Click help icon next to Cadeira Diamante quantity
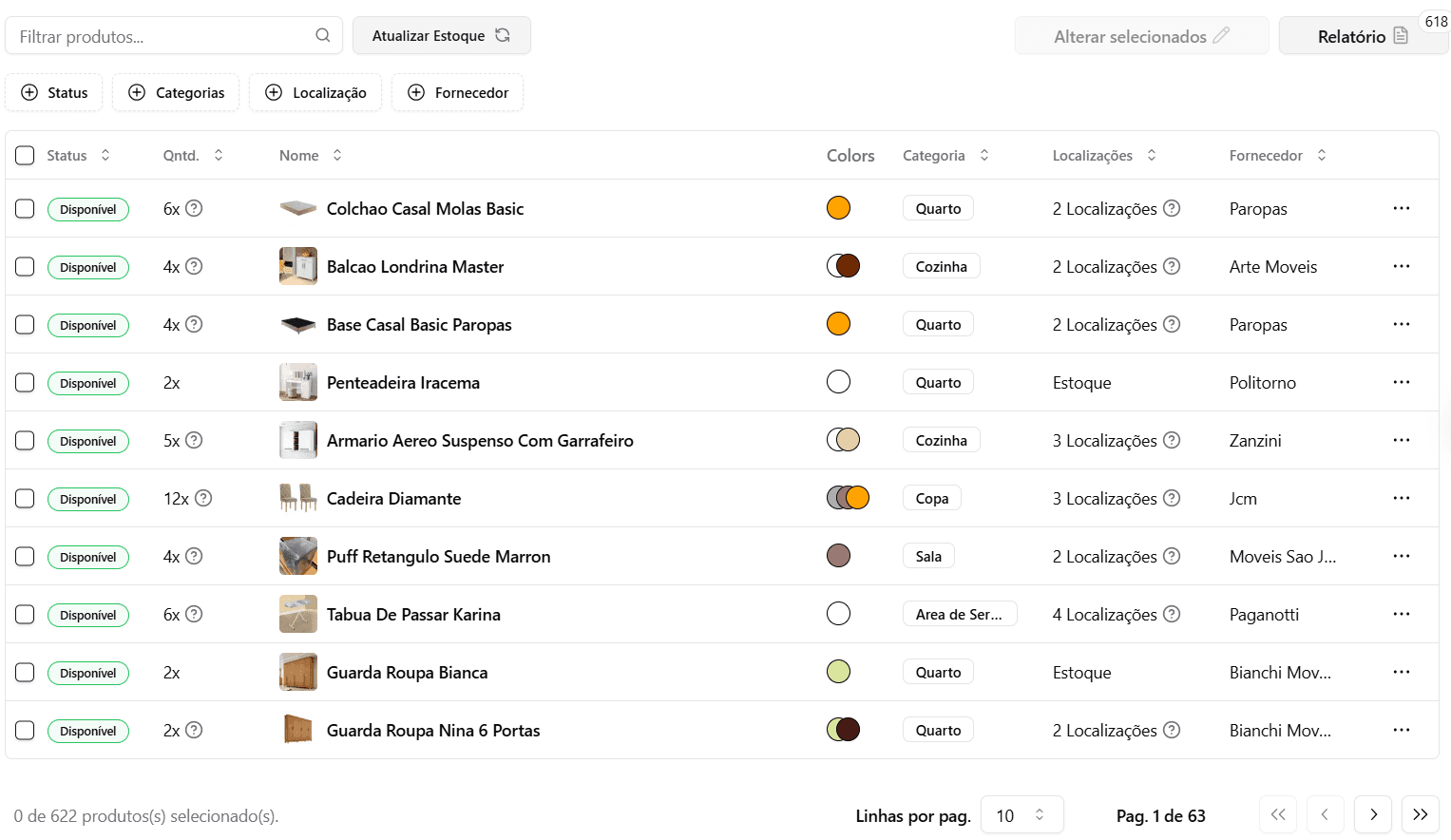The height and width of the screenshot is (840, 1451). (x=203, y=498)
